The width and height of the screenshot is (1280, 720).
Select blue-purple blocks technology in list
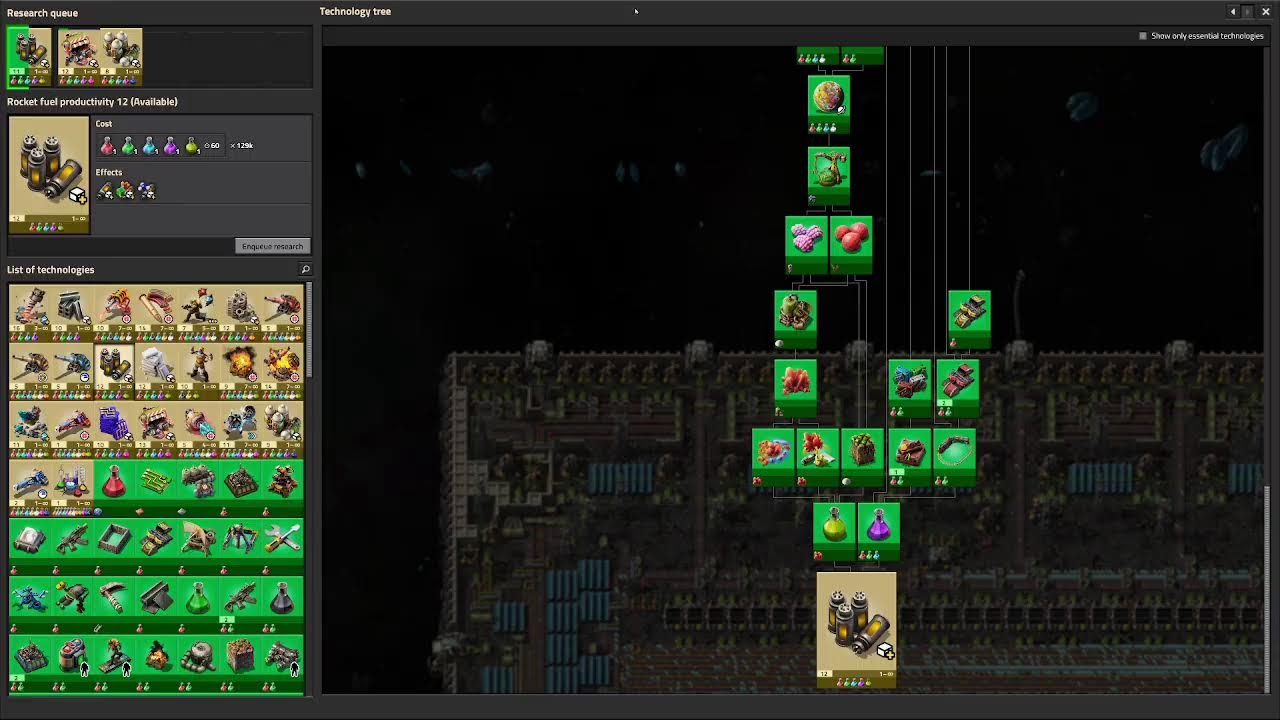tap(114, 429)
